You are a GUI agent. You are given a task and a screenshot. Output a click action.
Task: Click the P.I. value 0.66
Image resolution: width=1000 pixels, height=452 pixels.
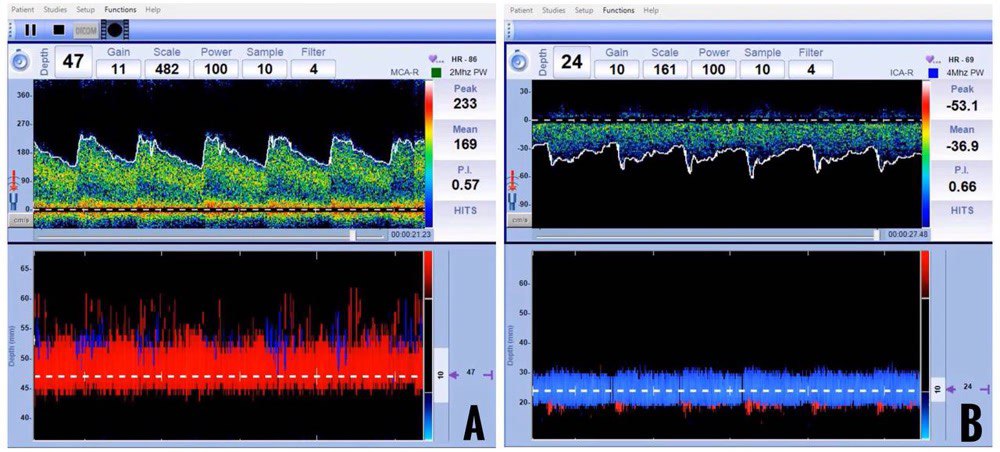click(964, 188)
